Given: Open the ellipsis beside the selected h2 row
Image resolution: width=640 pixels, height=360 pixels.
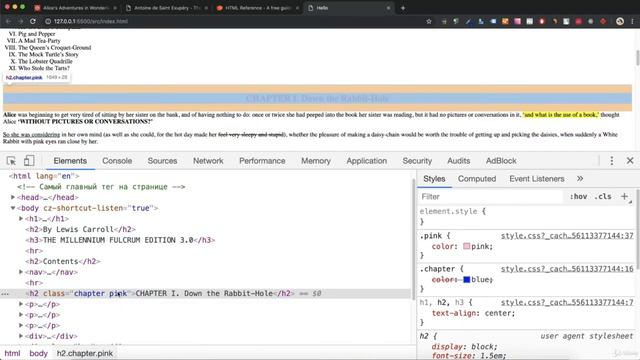Looking at the screenshot, I should tap(5, 293).
